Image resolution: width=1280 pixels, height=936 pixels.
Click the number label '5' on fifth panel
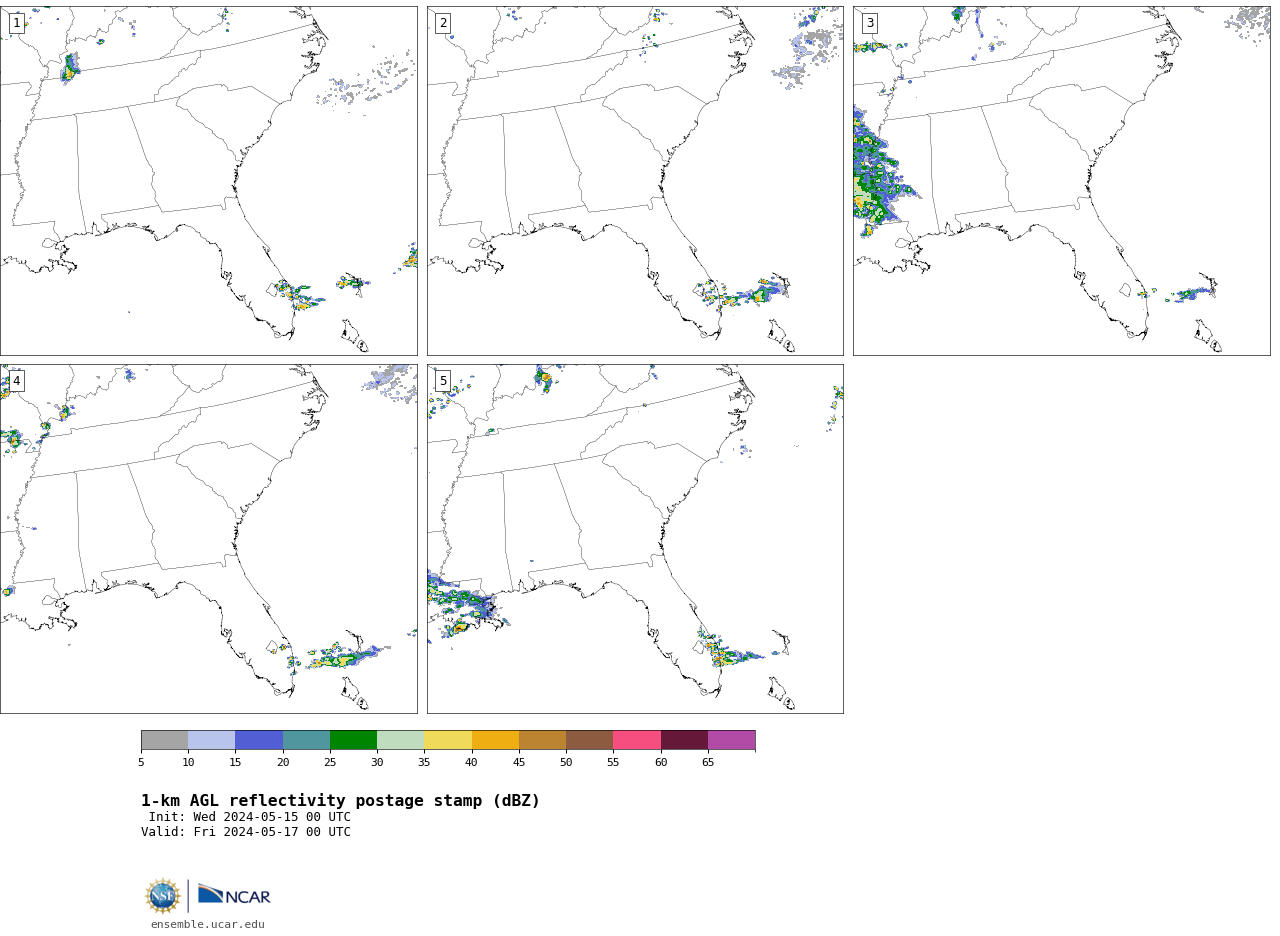(443, 381)
